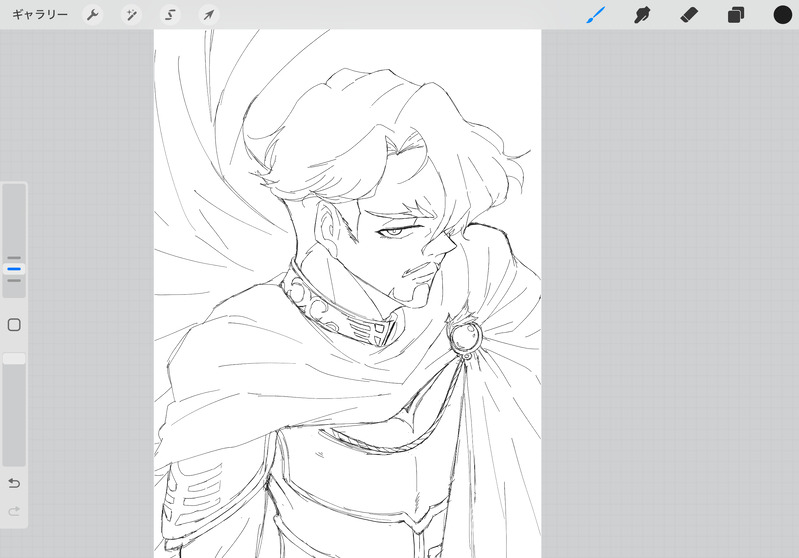Select the Smudge tool
Screen dimensions: 799x558
pyautogui.click(x=642, y=15)
